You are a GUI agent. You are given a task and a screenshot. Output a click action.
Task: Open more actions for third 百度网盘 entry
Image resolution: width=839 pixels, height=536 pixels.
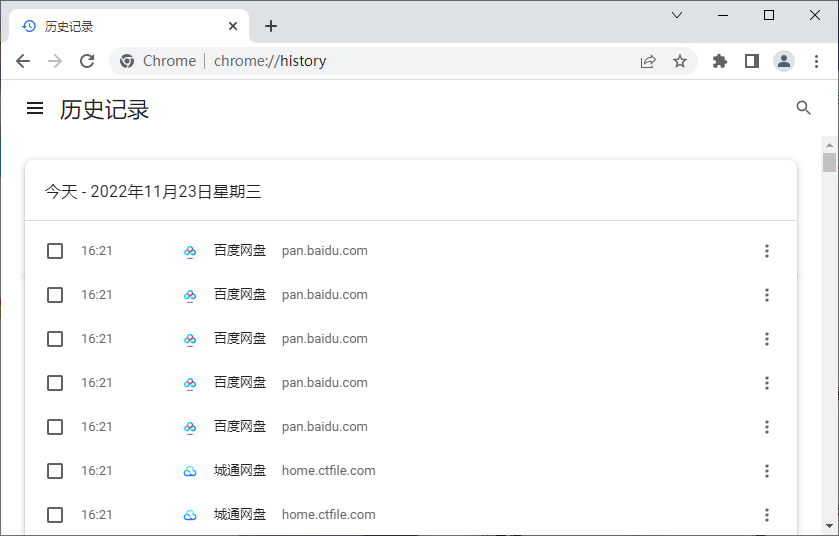pos(767,339)
